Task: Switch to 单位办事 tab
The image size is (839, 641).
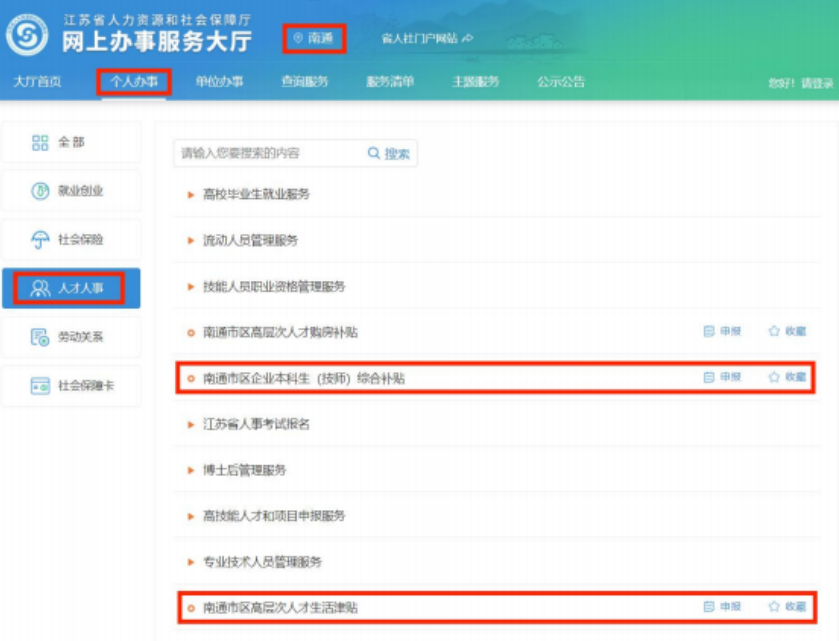Action: (219, 82)
